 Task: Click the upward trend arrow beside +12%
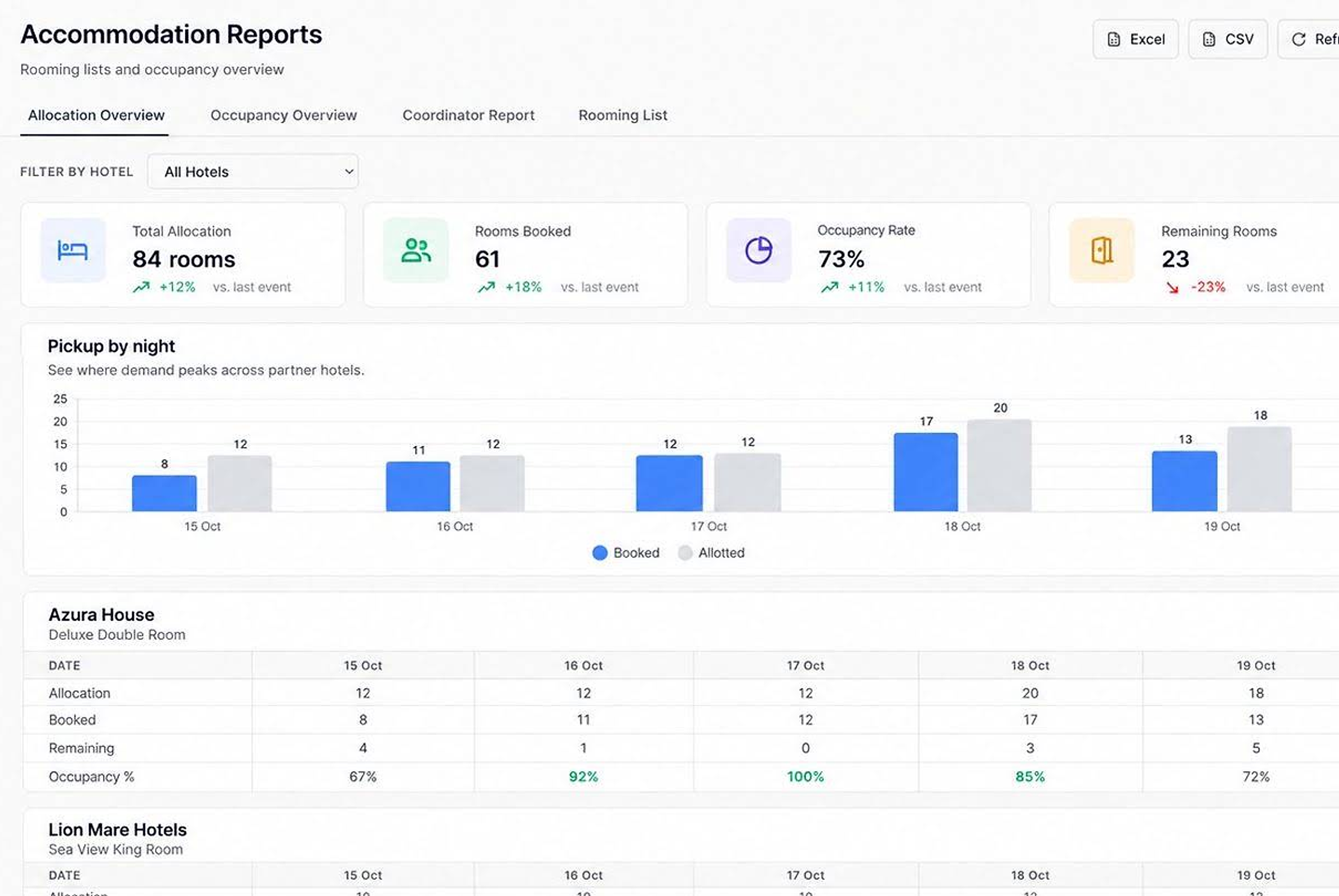point(141,287)
